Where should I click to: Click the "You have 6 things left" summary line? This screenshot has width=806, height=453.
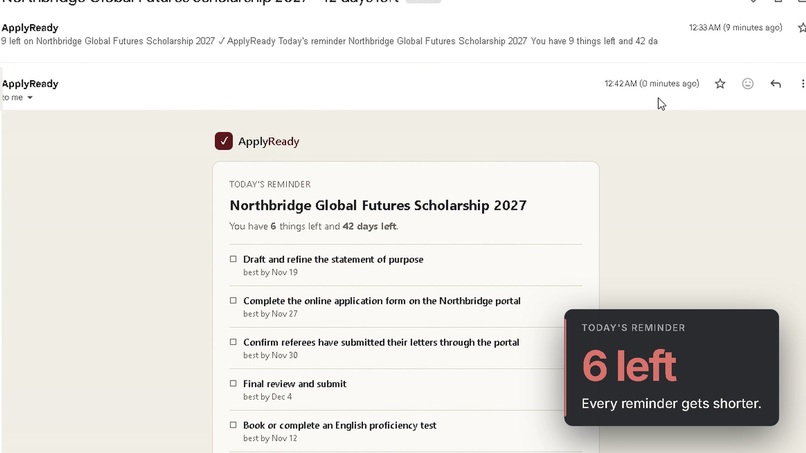pos(314,226)
